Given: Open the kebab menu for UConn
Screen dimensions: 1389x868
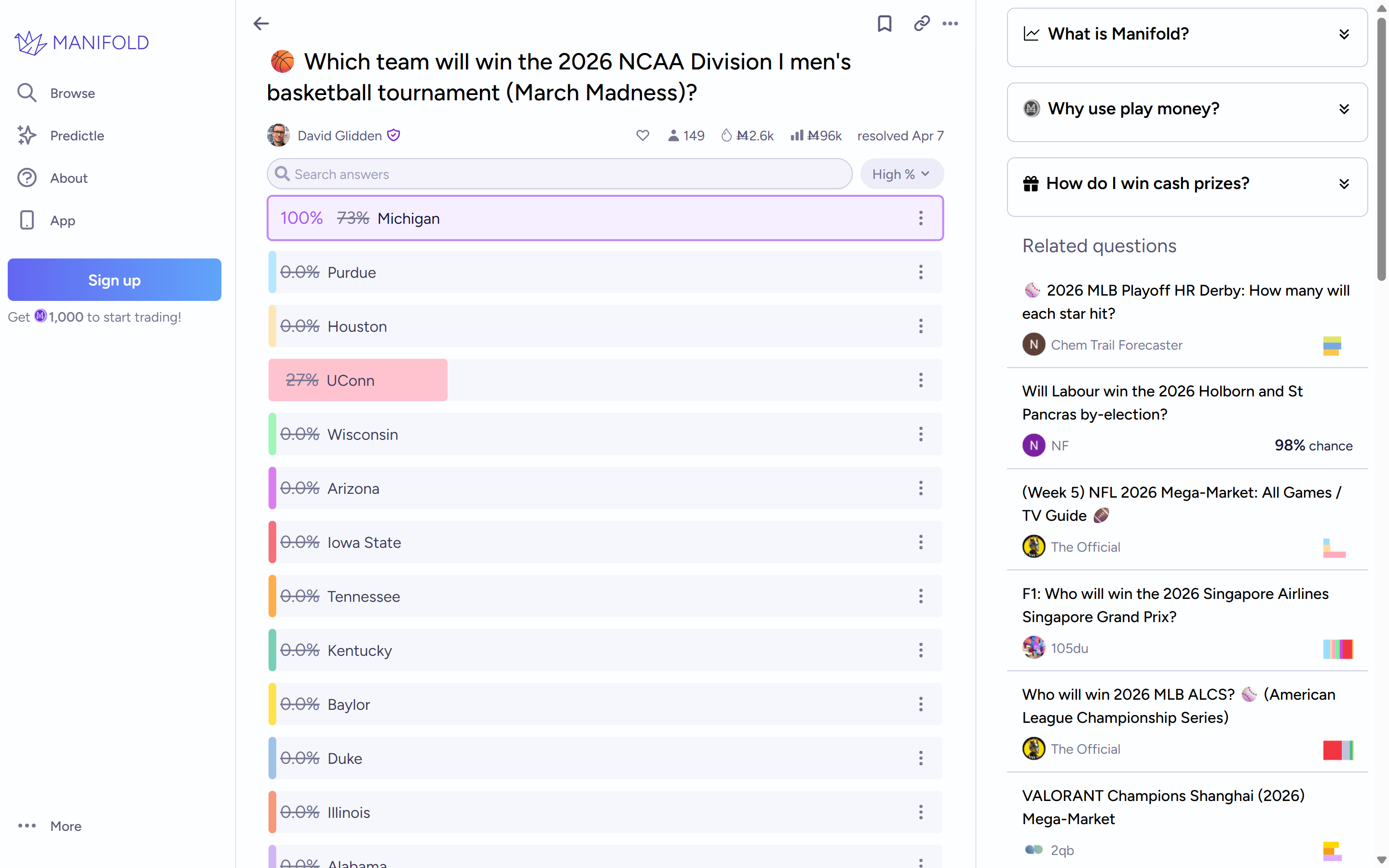Looking at the screenshot, I should pos(921,380).
